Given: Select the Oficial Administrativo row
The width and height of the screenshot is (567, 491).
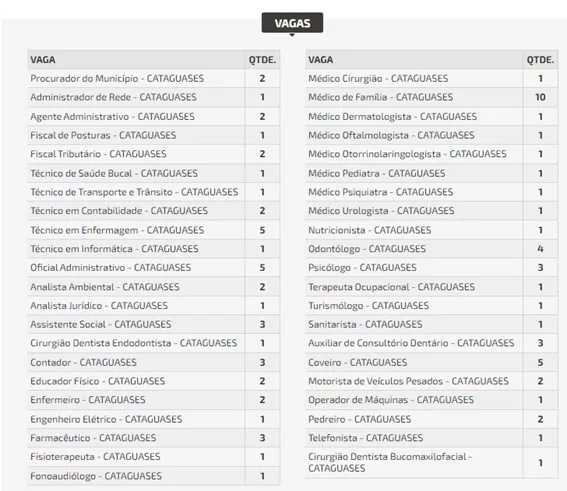Looking at the screenshot, I should 154,268.
